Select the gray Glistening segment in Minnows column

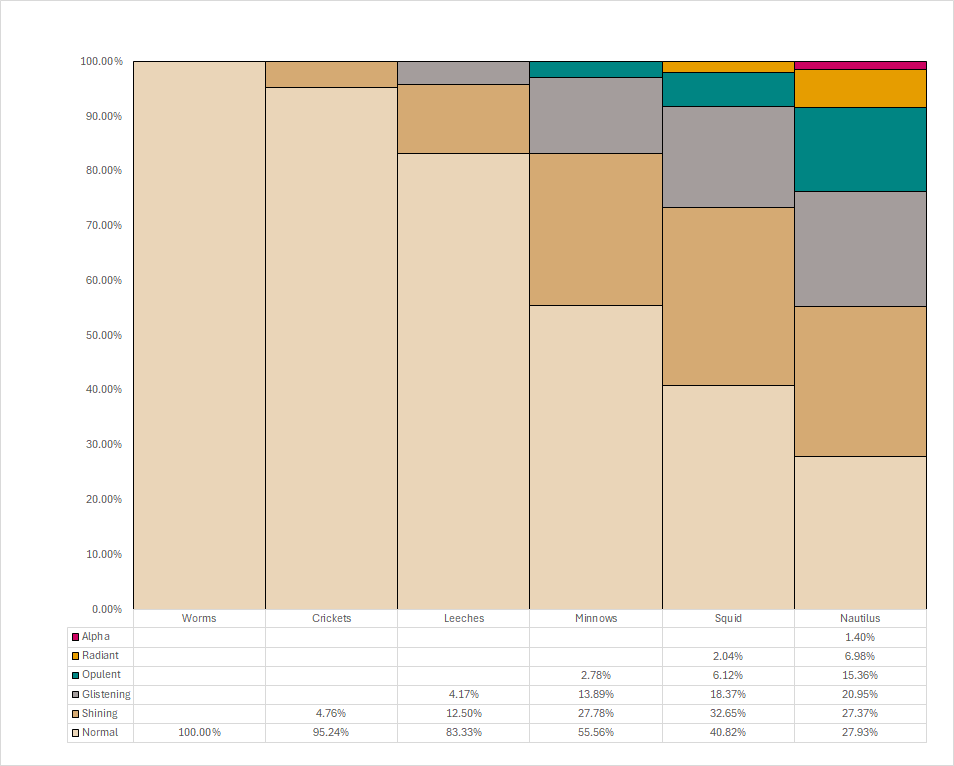point(596,115)
